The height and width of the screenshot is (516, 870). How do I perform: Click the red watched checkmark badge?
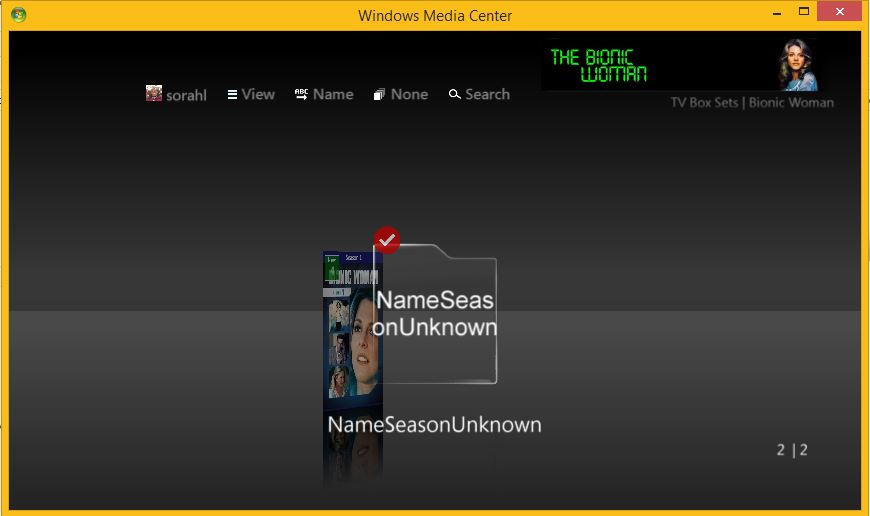click(387, 240)
